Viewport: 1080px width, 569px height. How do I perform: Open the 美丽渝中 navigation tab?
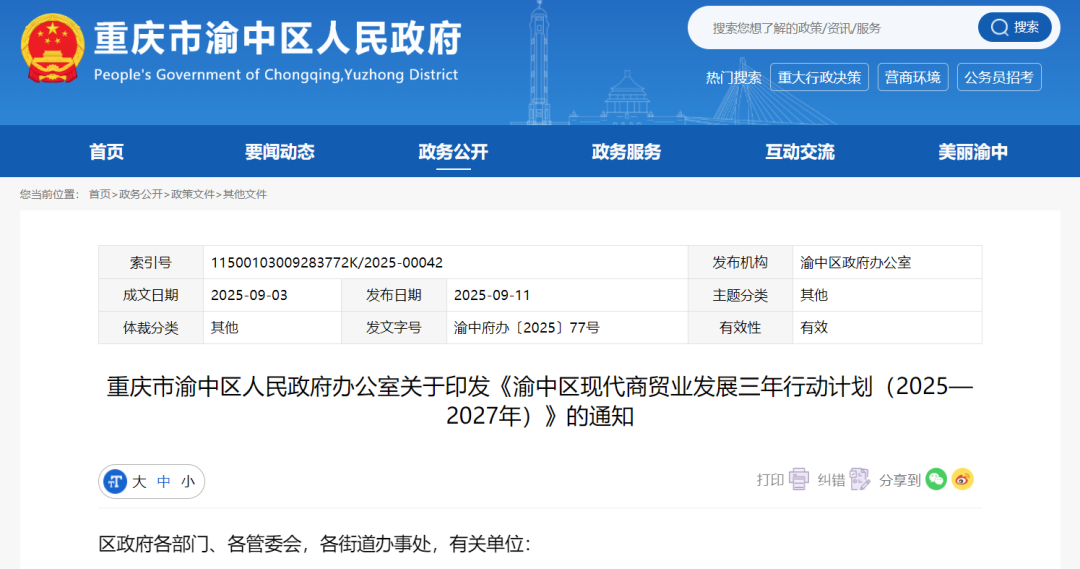(973, 152)
